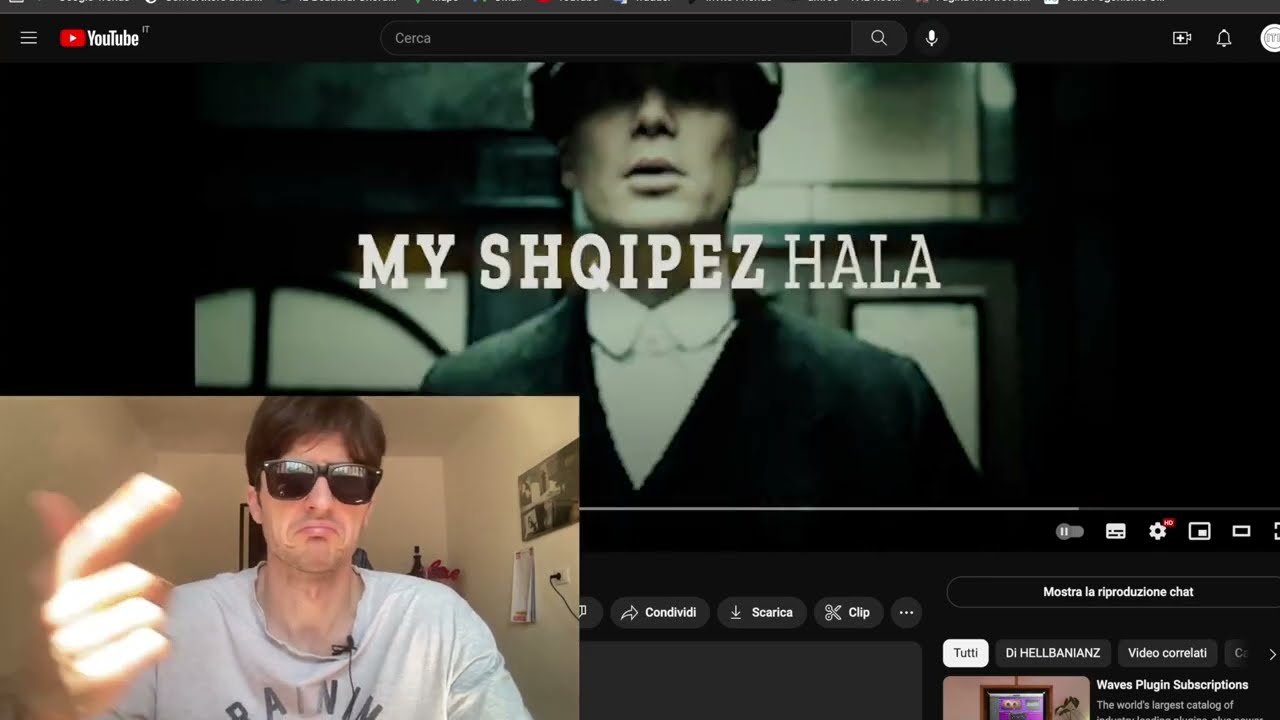The width and height of the screenshot is (1280, 720).
Task: Select the Di HELLBANIANZ filter chip
Action: point(1053,653)
